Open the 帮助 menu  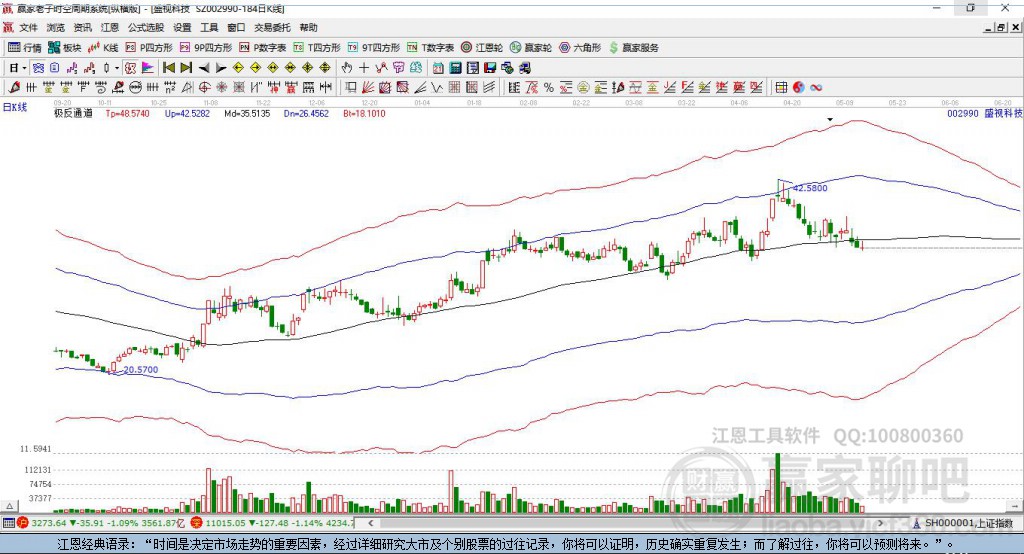click(x=308, y=27)
